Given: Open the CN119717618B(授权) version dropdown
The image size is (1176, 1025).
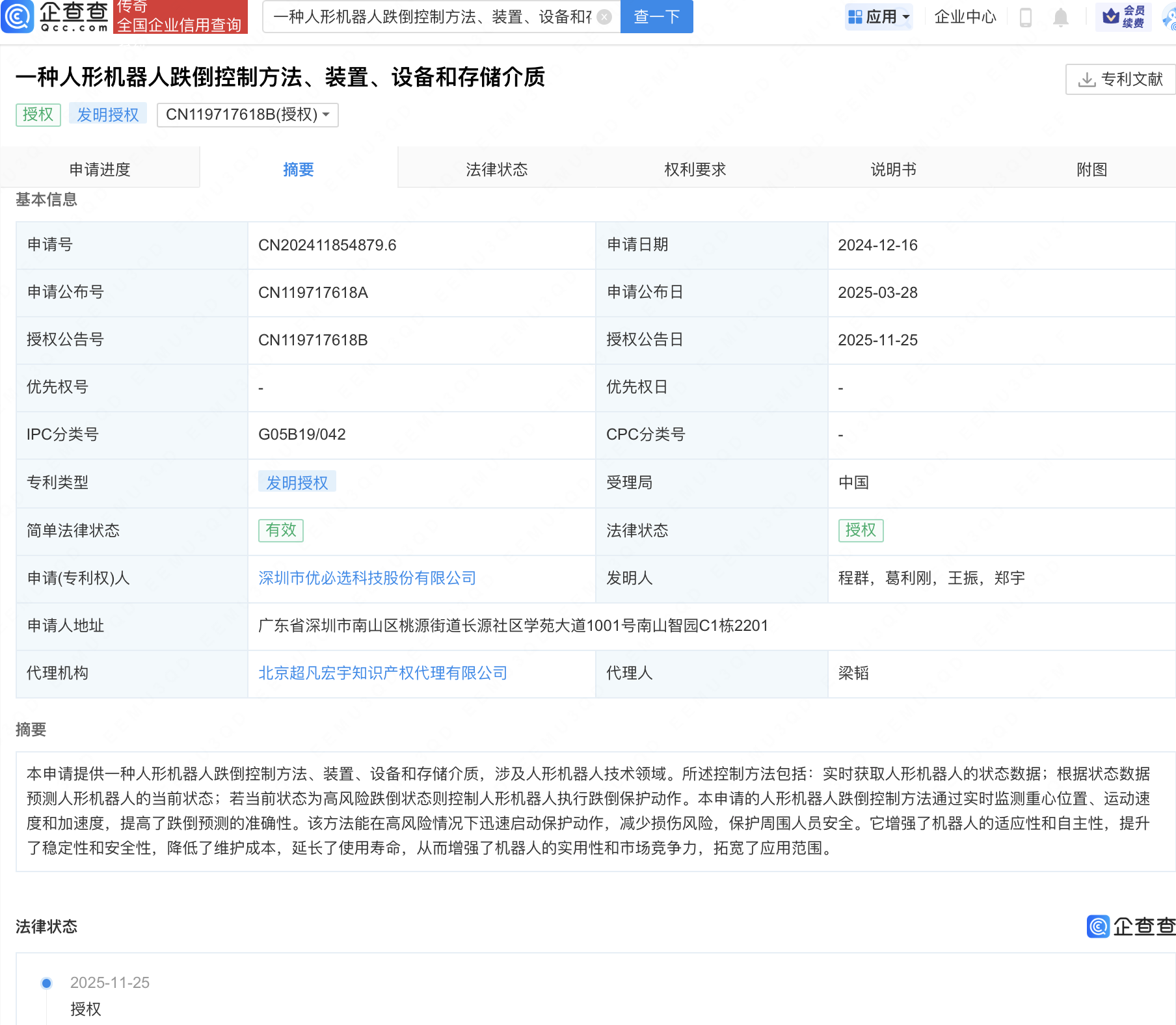Looking at the screenshot, I should click(x=247, y=115).
